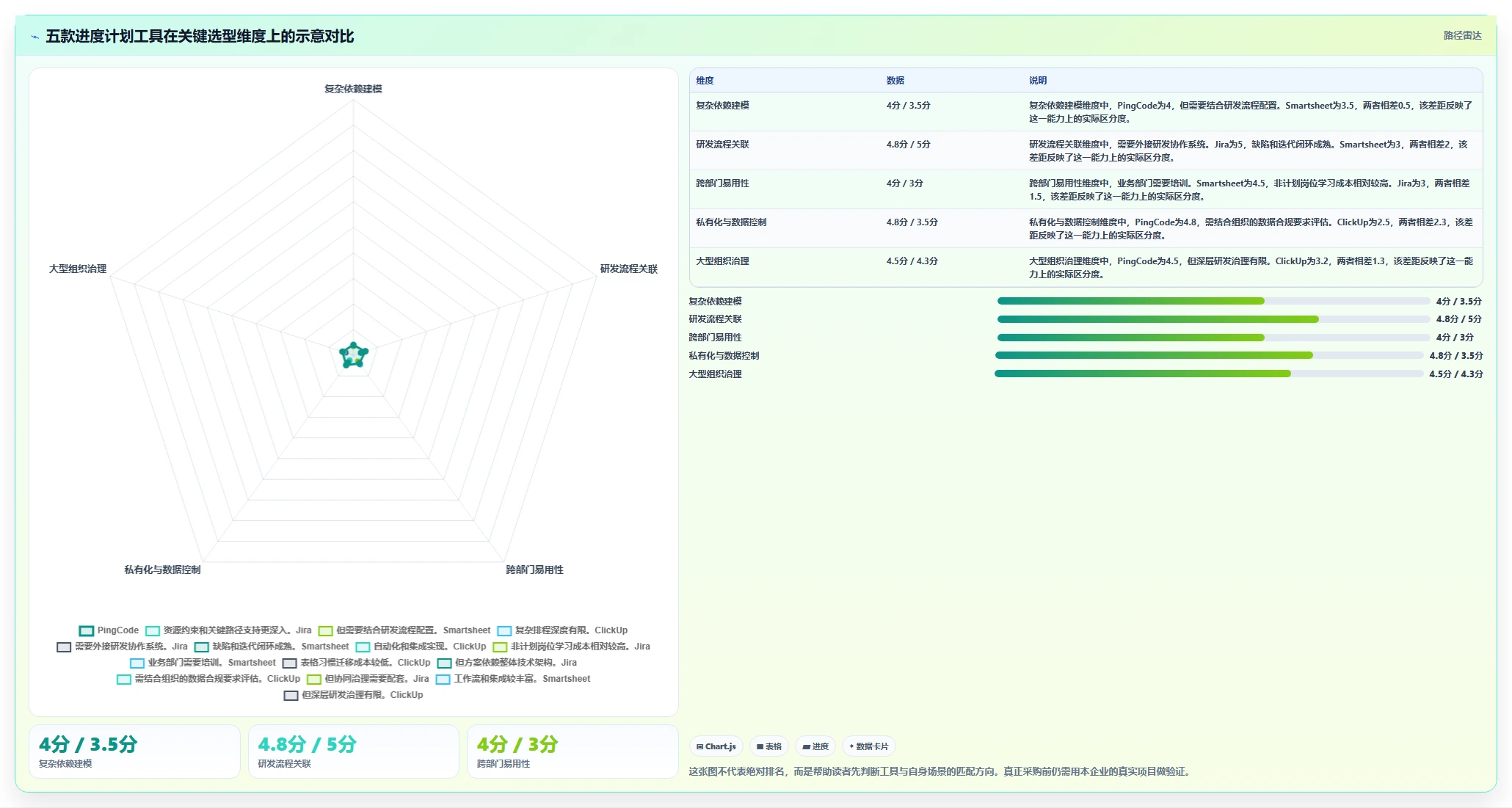Toggle legend item 复杂排程深度有限。ClickUp
Viewport: 1512px width, 808px height.
coord(562,630)
